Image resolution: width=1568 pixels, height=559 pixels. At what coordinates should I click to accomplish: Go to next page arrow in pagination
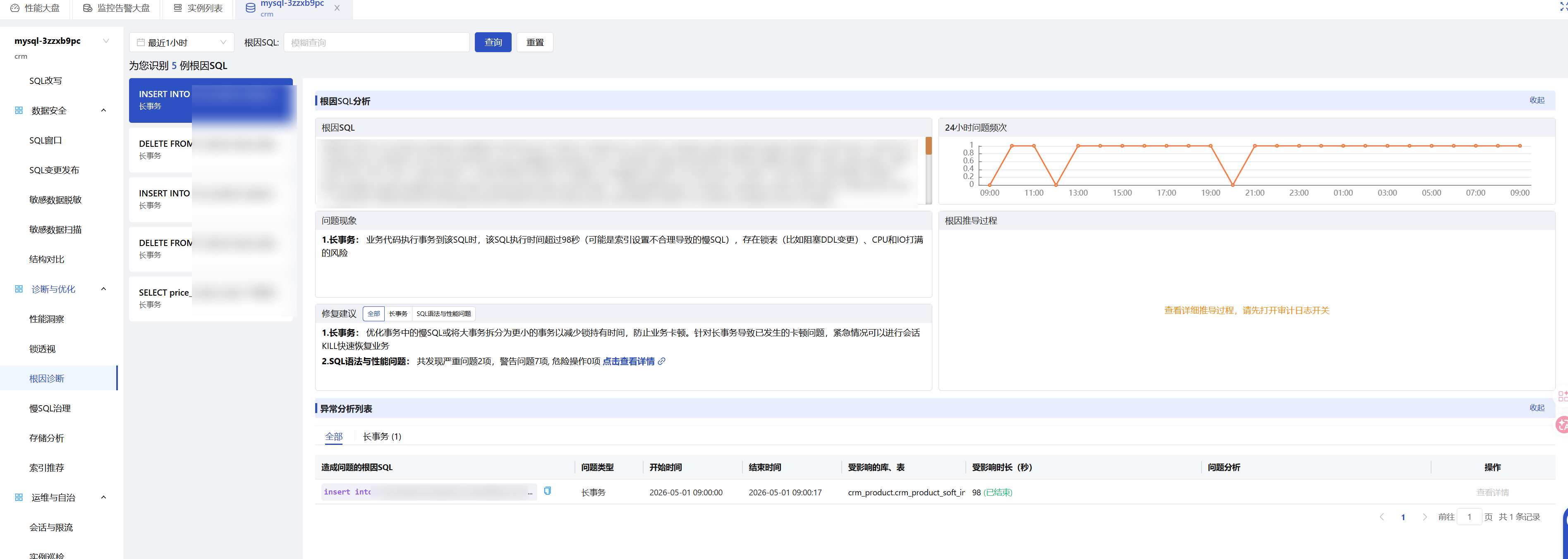[1424, 516]
